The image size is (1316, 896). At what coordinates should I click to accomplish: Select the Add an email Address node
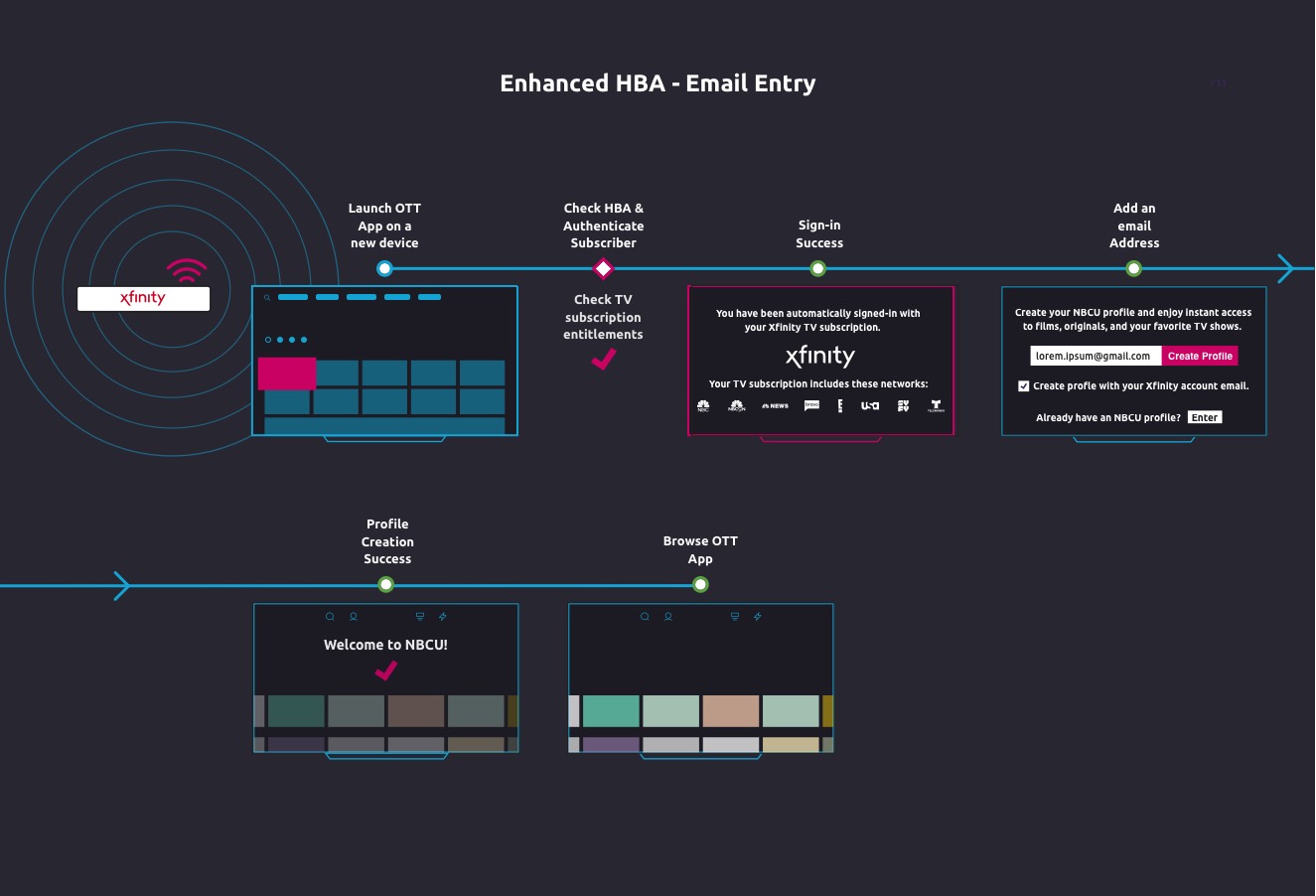[1134, 268]
